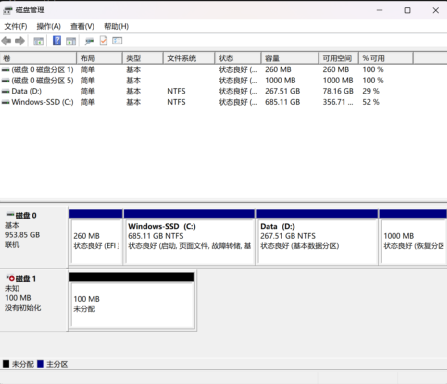Sort by the 可用空间 column header
The height and width of the screenshot is (384, 447).
(338, 58)
